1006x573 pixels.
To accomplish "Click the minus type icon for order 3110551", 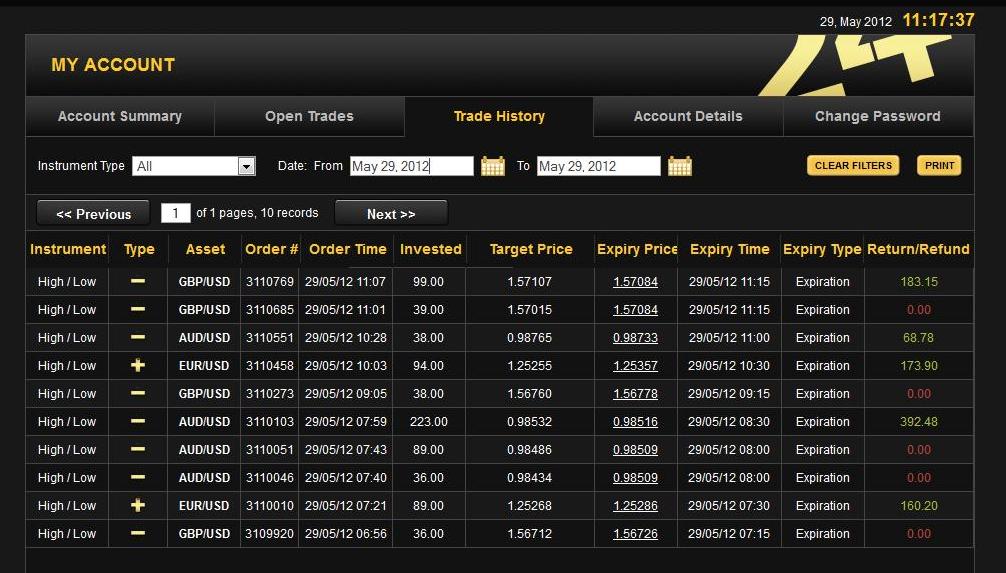I will point(138,338).
